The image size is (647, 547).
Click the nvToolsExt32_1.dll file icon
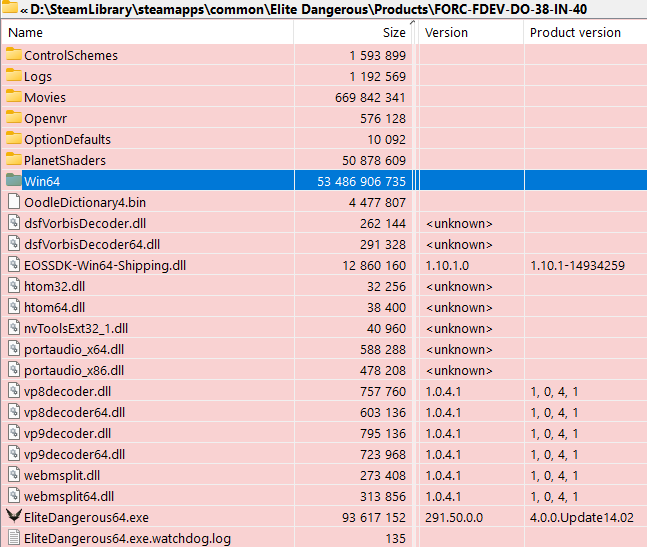[14, 328]
